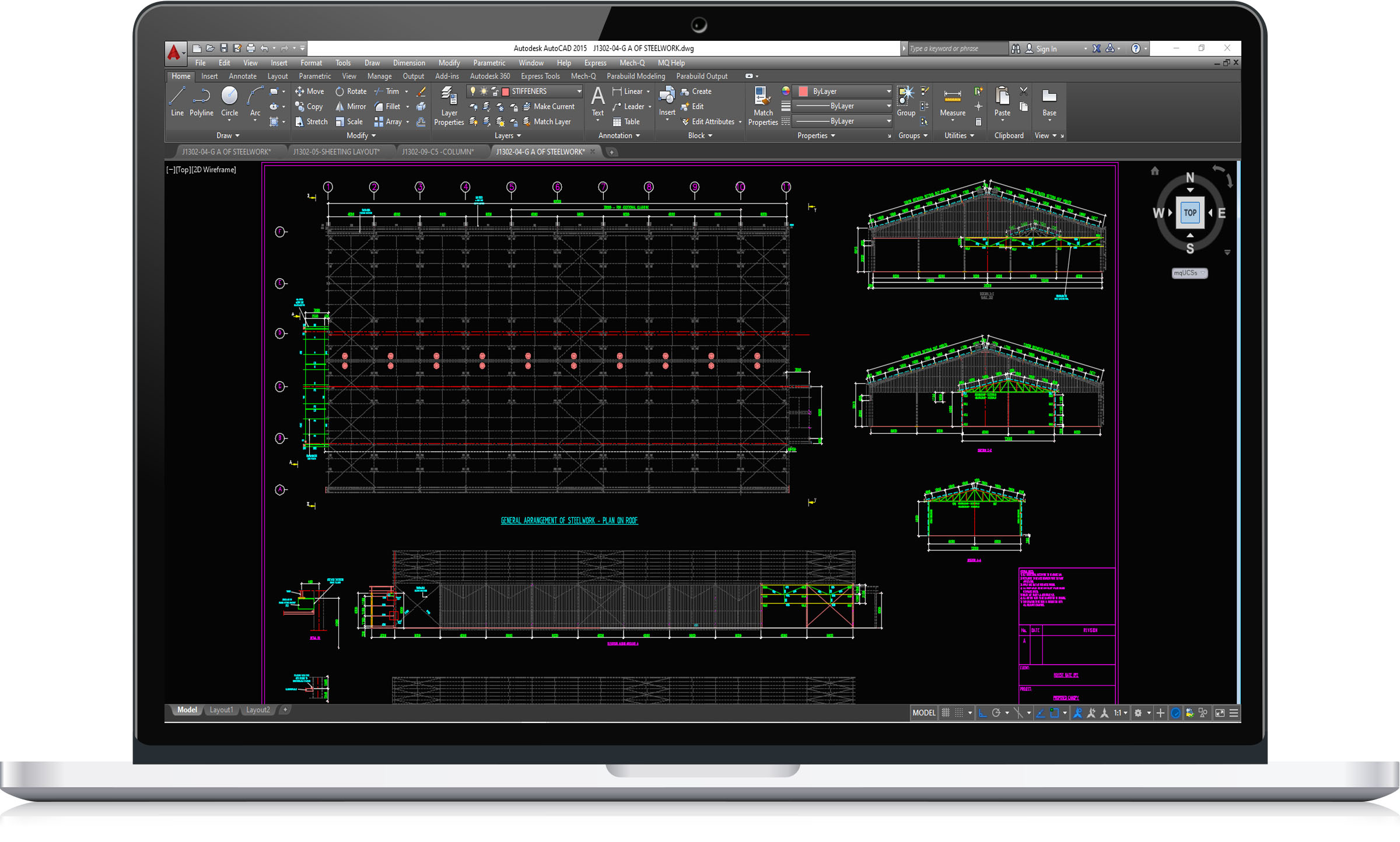
Task: Expand the Draw panel
Action: point(228,135)
